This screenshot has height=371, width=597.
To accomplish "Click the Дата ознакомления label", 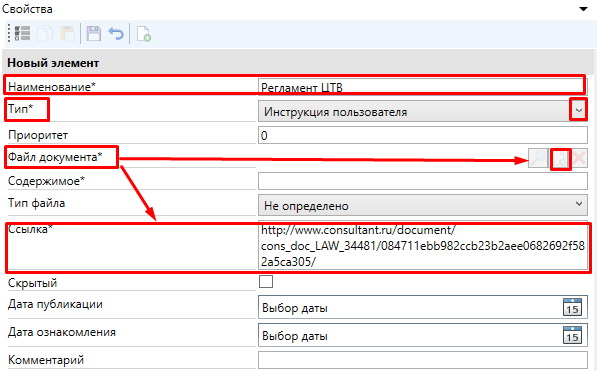I will 62,332.
